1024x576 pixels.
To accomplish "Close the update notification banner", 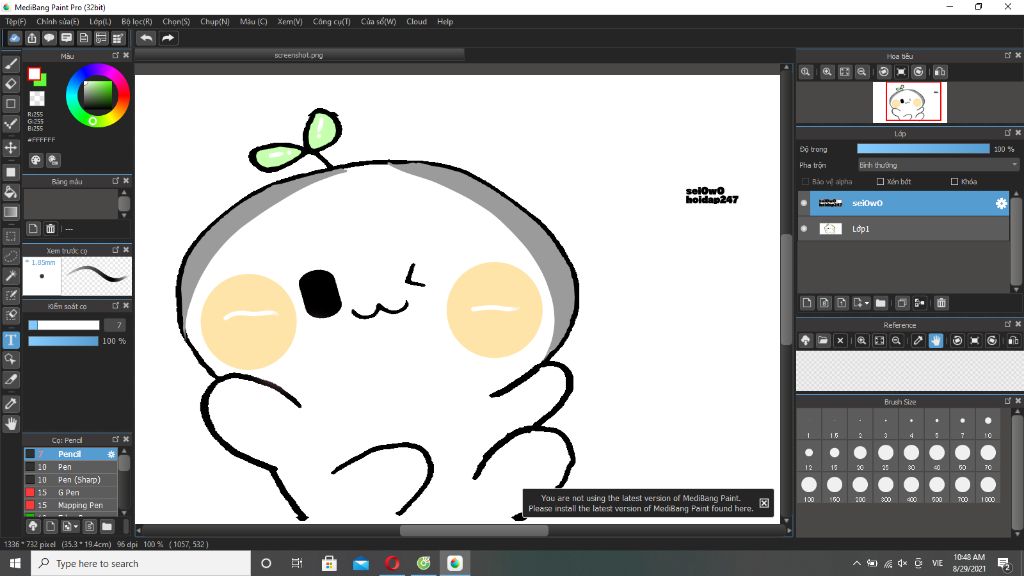I will pos(764,503).
